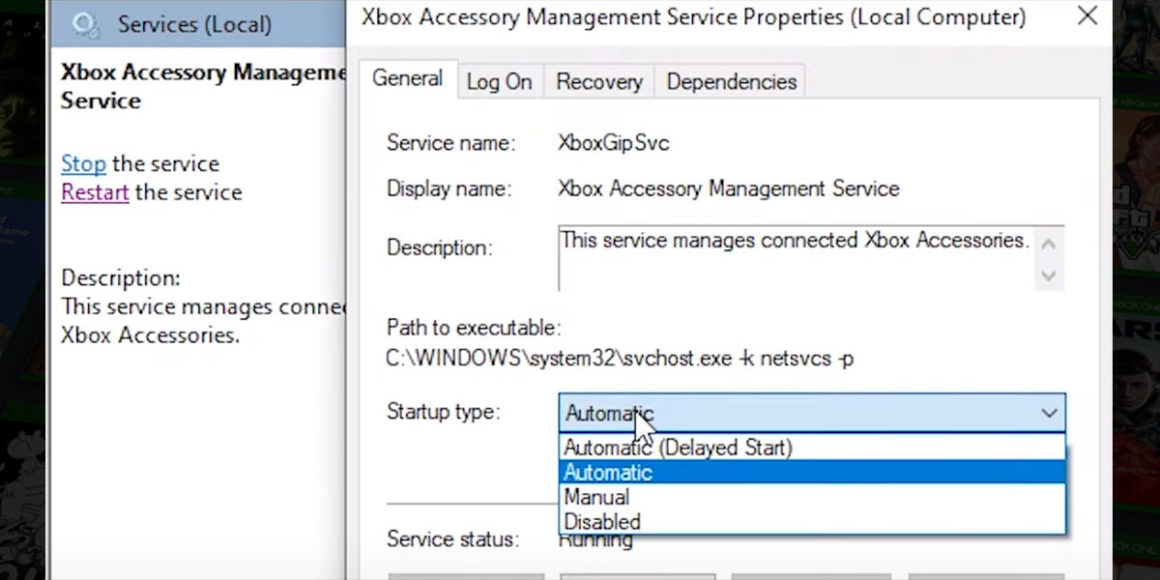
Task: Click the first button below Service status
Action: (465, 577)
